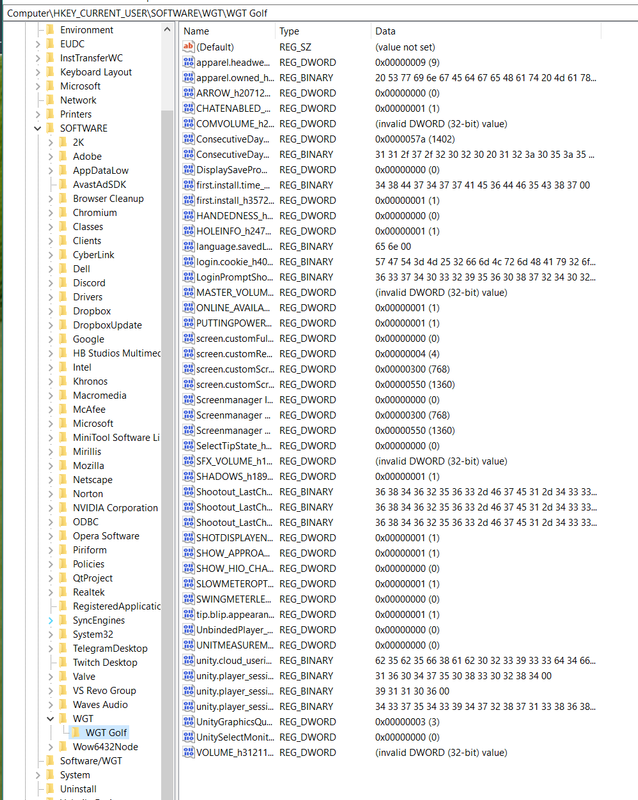Image resolution: width=638 pixels, height=800 pixels.
Task: Click data cell 0x00000003 (3)
Action: coord(407,722)
